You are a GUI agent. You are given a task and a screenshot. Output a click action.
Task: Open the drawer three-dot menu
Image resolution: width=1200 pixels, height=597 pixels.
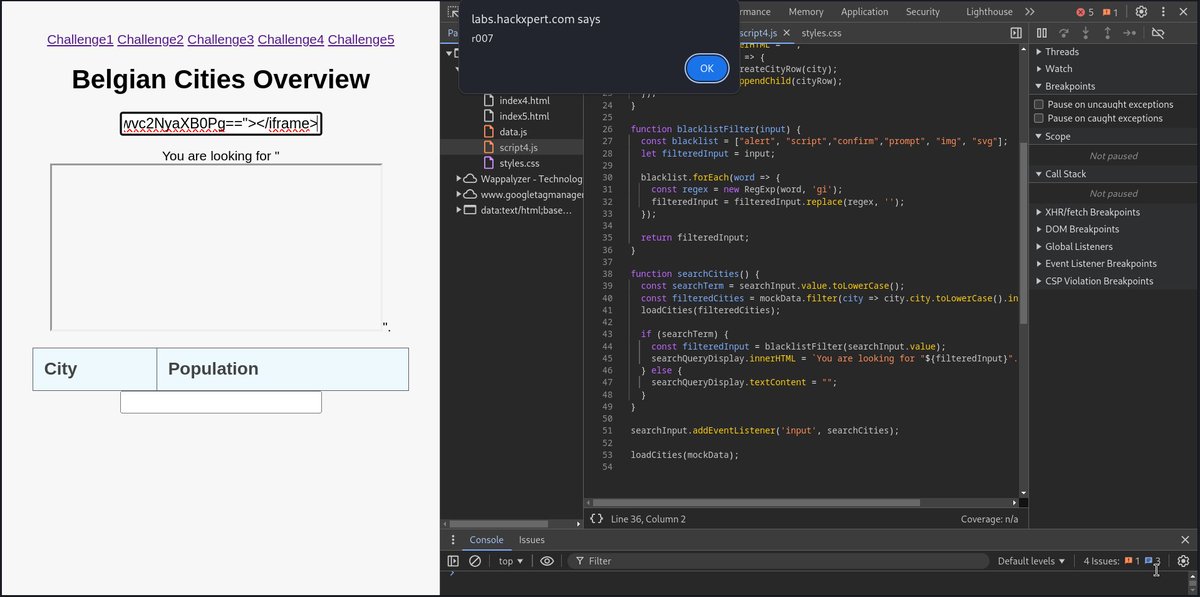coord(453,540)
